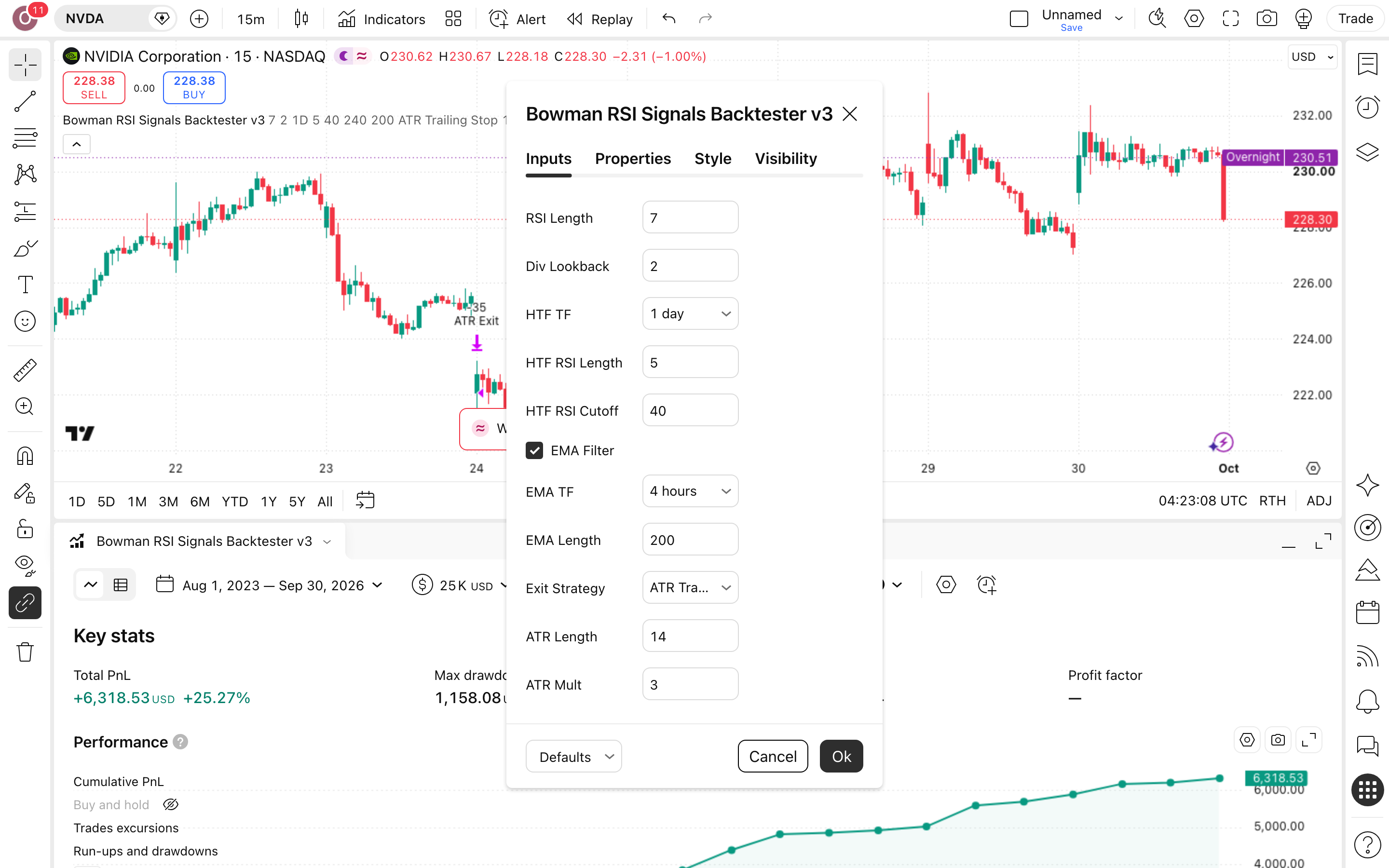
Task: Switch to the Visibility tab
Action: (x=785, y=159)
